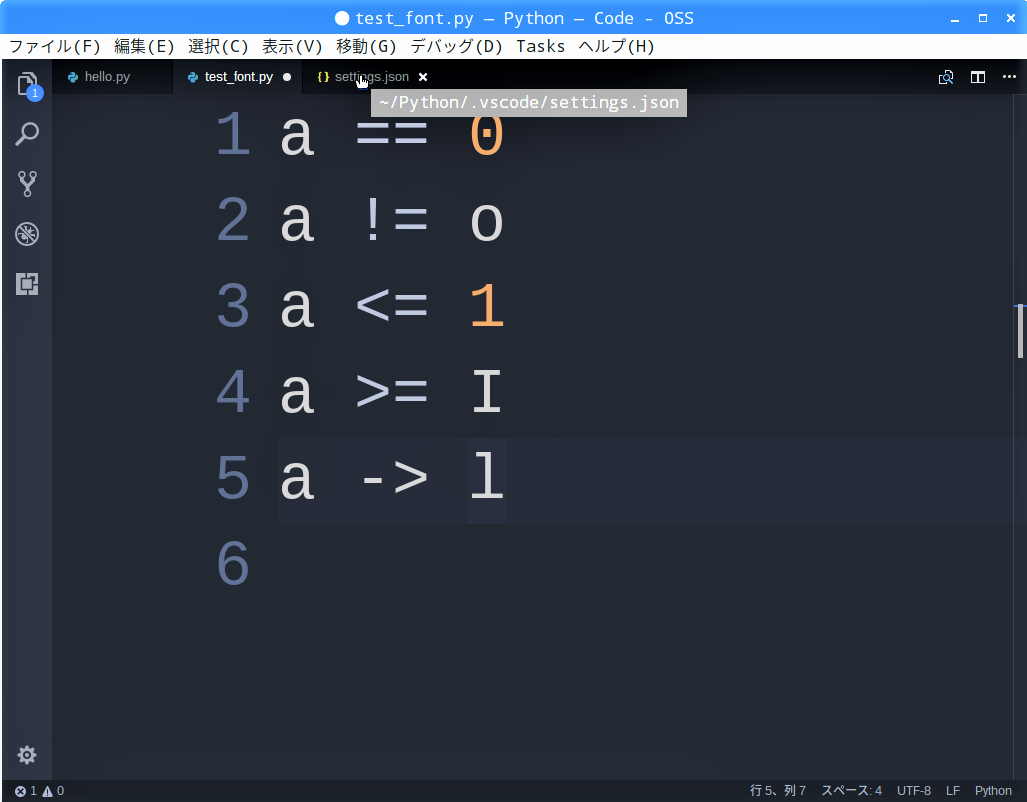Open the Manage gear icon
The height and width of the screenshot is (802, 1027).
pyautogui.click(x=27, y=755)
